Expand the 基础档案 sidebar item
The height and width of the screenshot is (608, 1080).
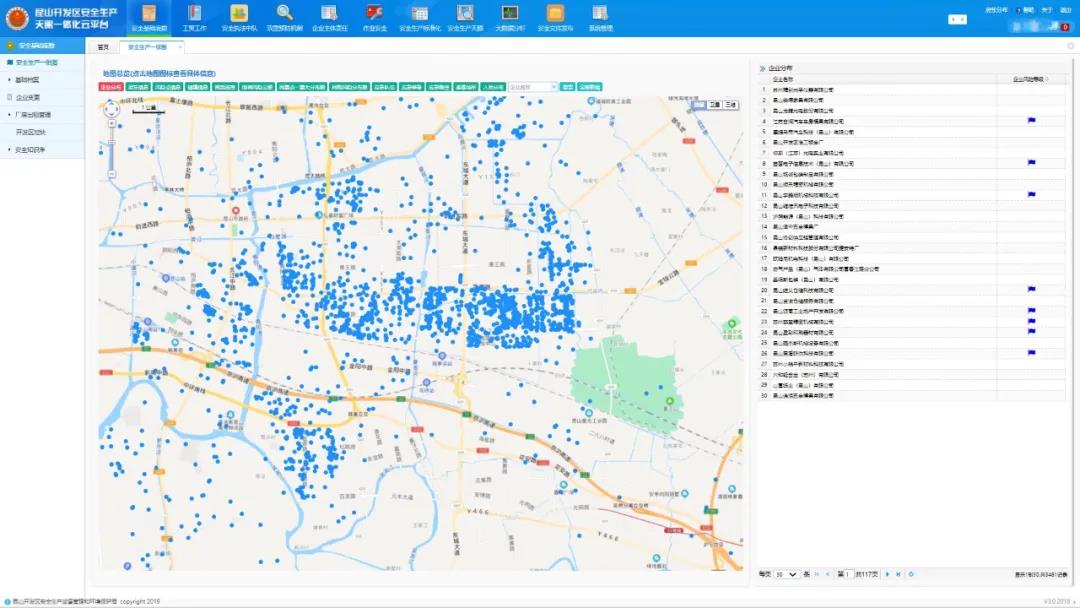(x=28, y=80)
